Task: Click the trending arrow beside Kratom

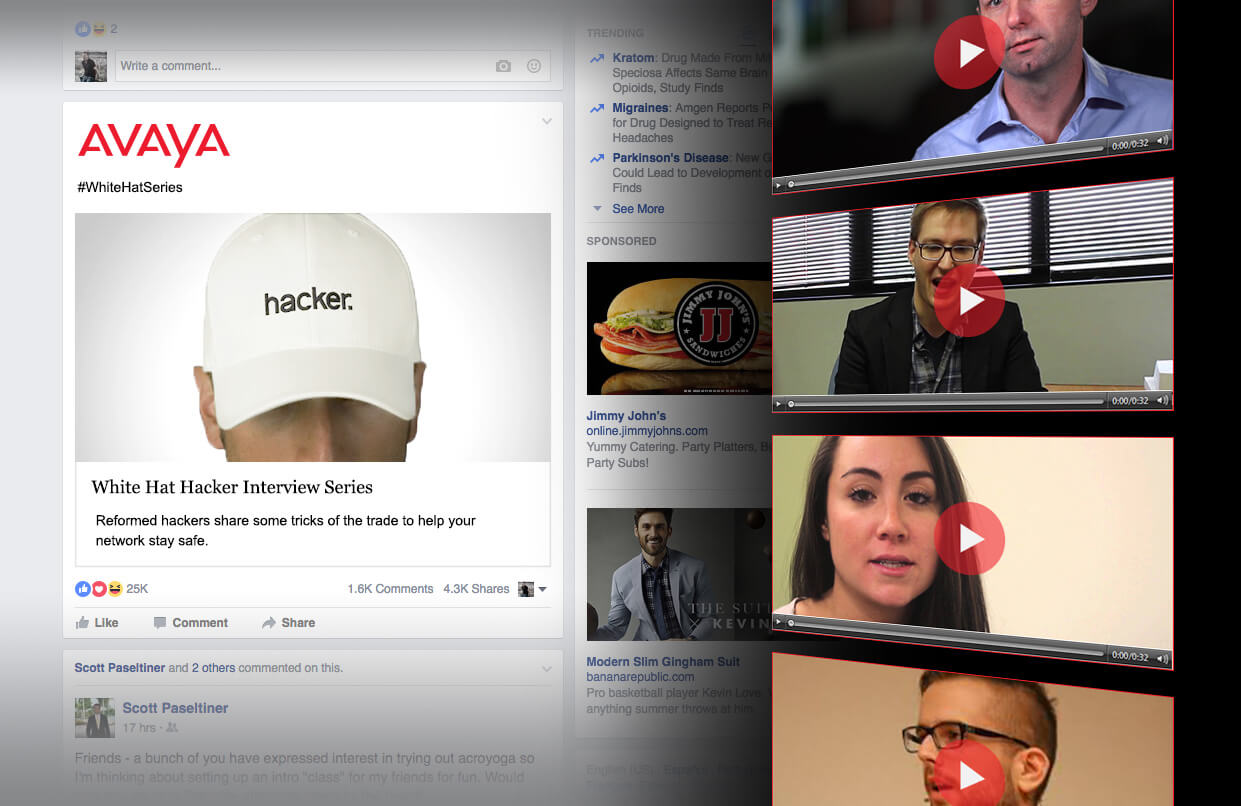Action: [597, 57]
